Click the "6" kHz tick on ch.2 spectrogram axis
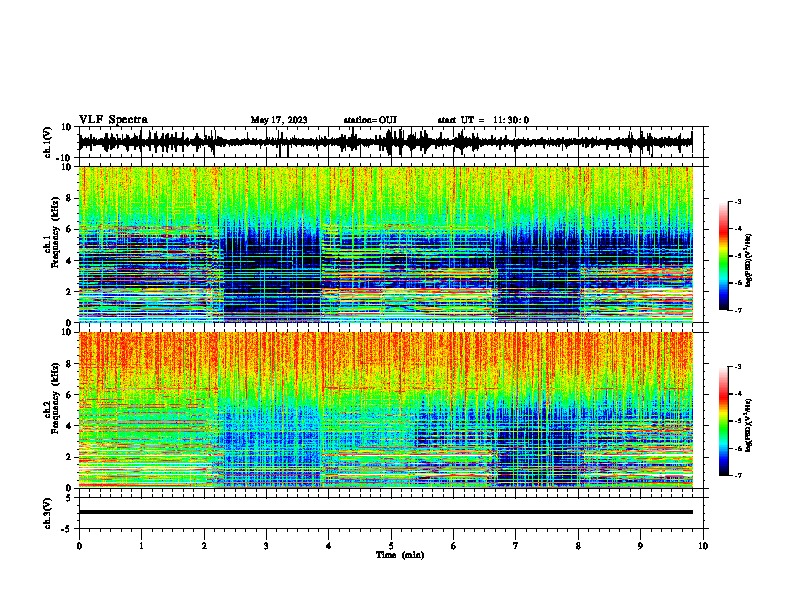This screenshot has width=792, height=612. pyautogui.click(x=69, y=394)
